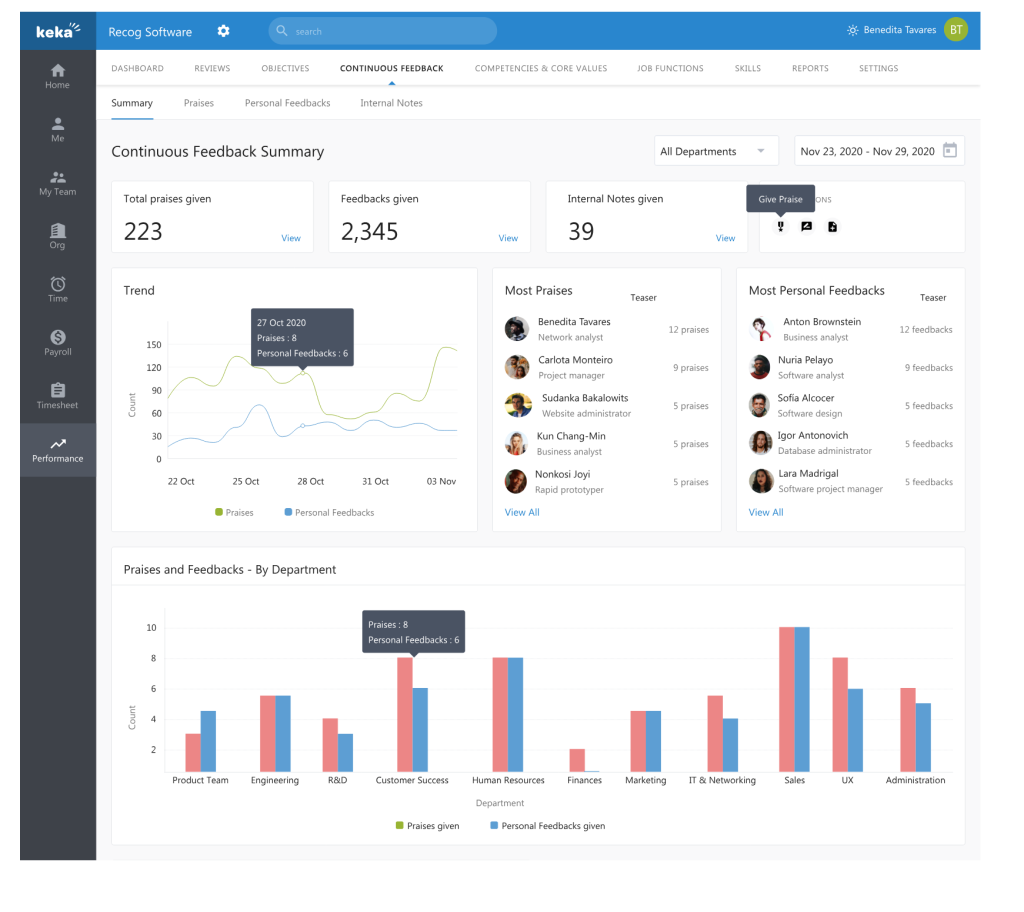Open the Reports tab
This screenshot has width=1024, height=912.
coord(810,68)
